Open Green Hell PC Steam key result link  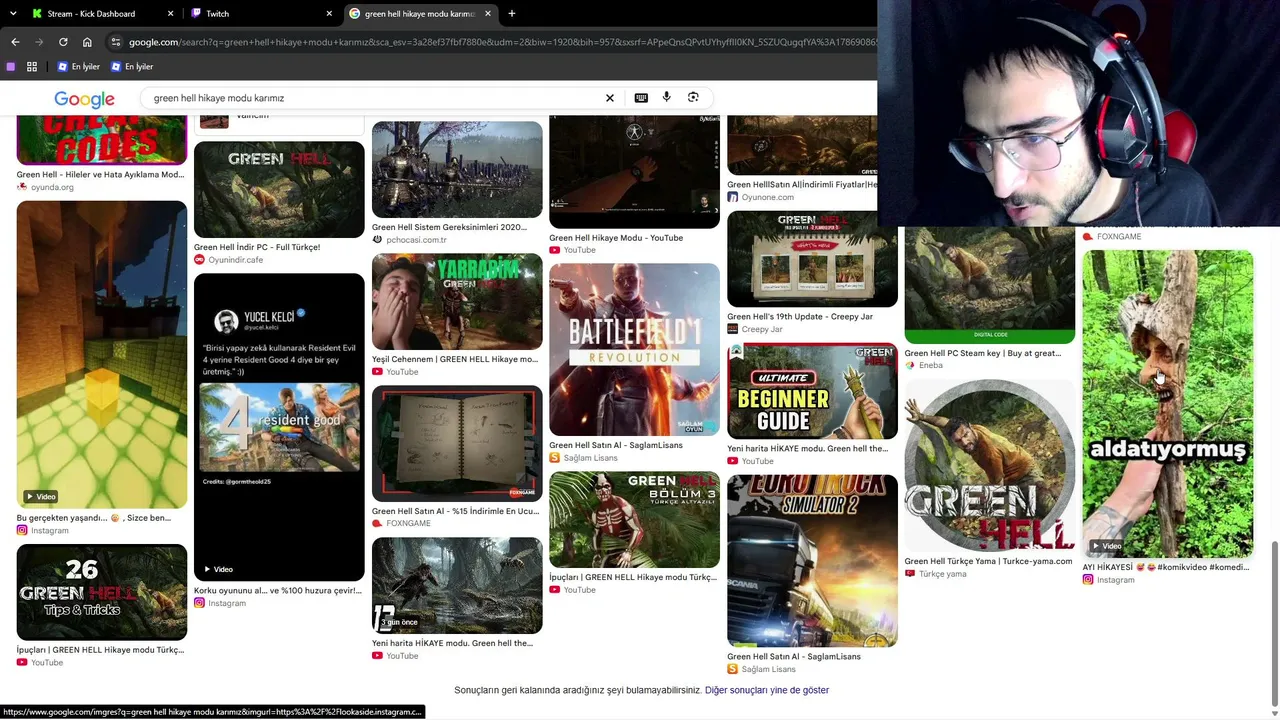tap(983, 353)
